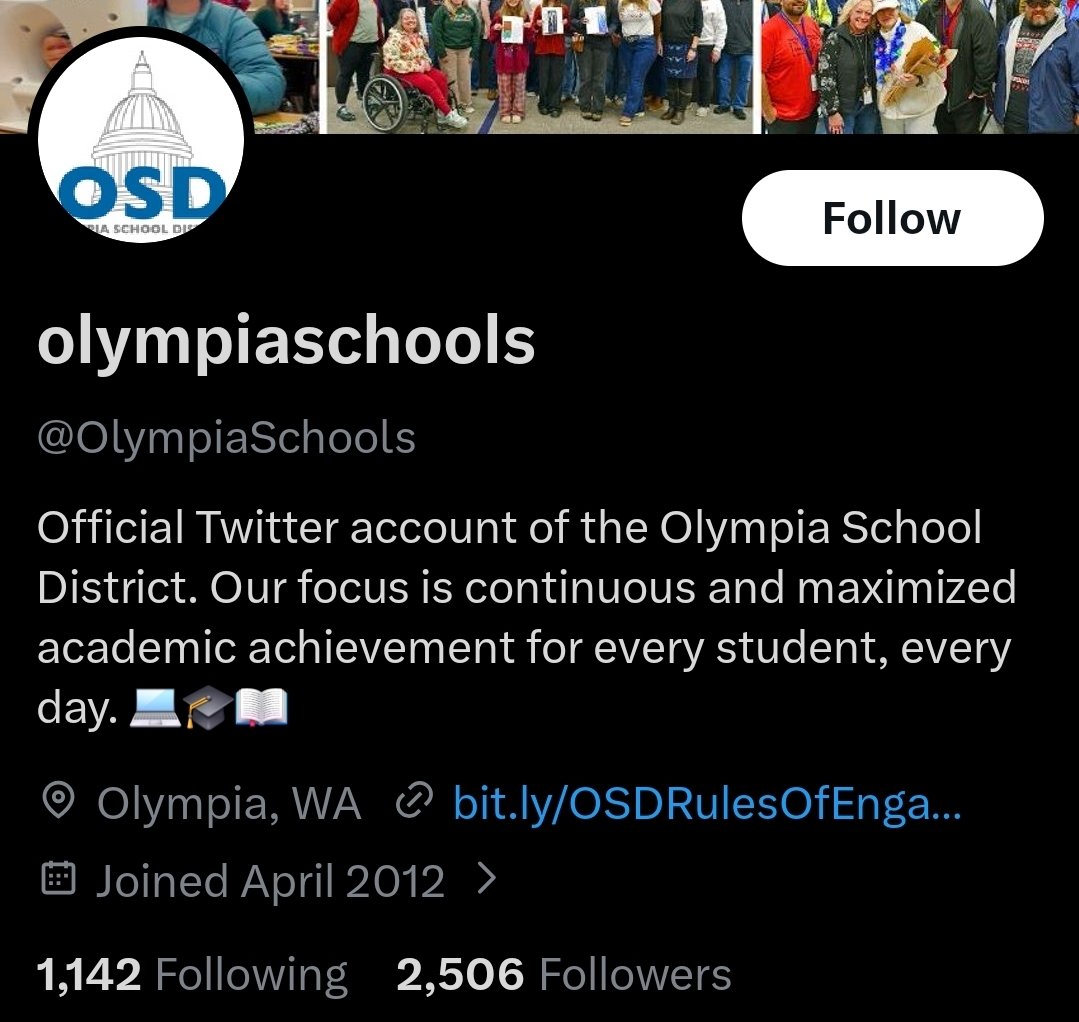
Task: Open the OSD profile avatar picture
Action: coord(140,140)
